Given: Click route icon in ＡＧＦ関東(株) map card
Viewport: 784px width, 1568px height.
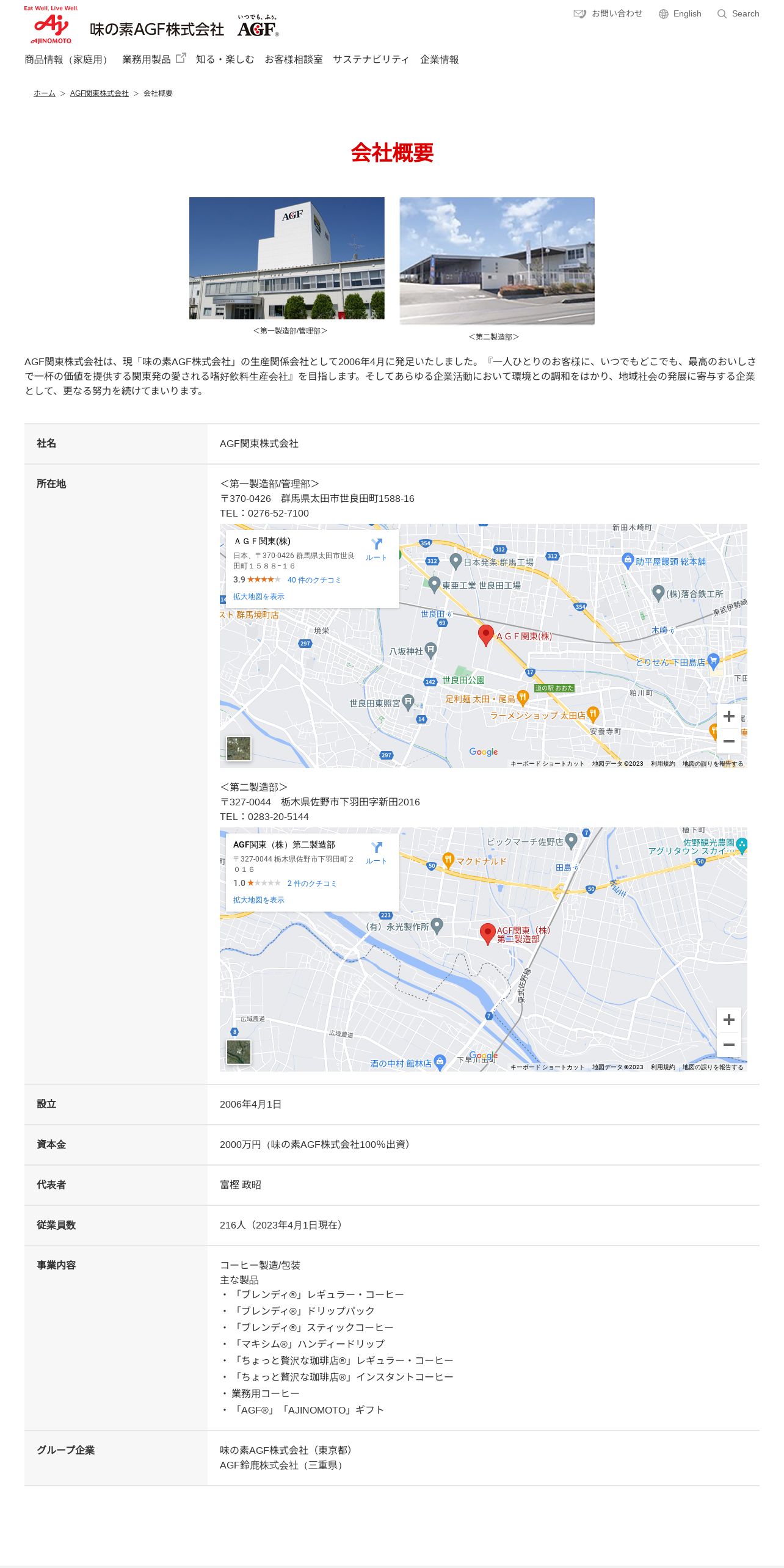Looking at the screenshot, I should tap(377, 544).
